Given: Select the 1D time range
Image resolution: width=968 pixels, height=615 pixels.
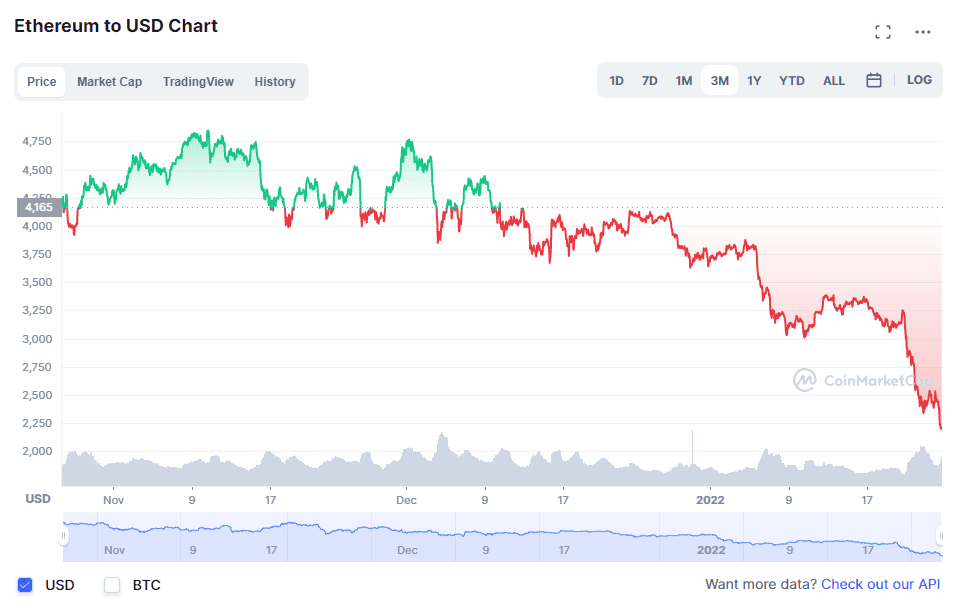Looking at the screenshot, I should pyautogui.click(x=617, y=80).
